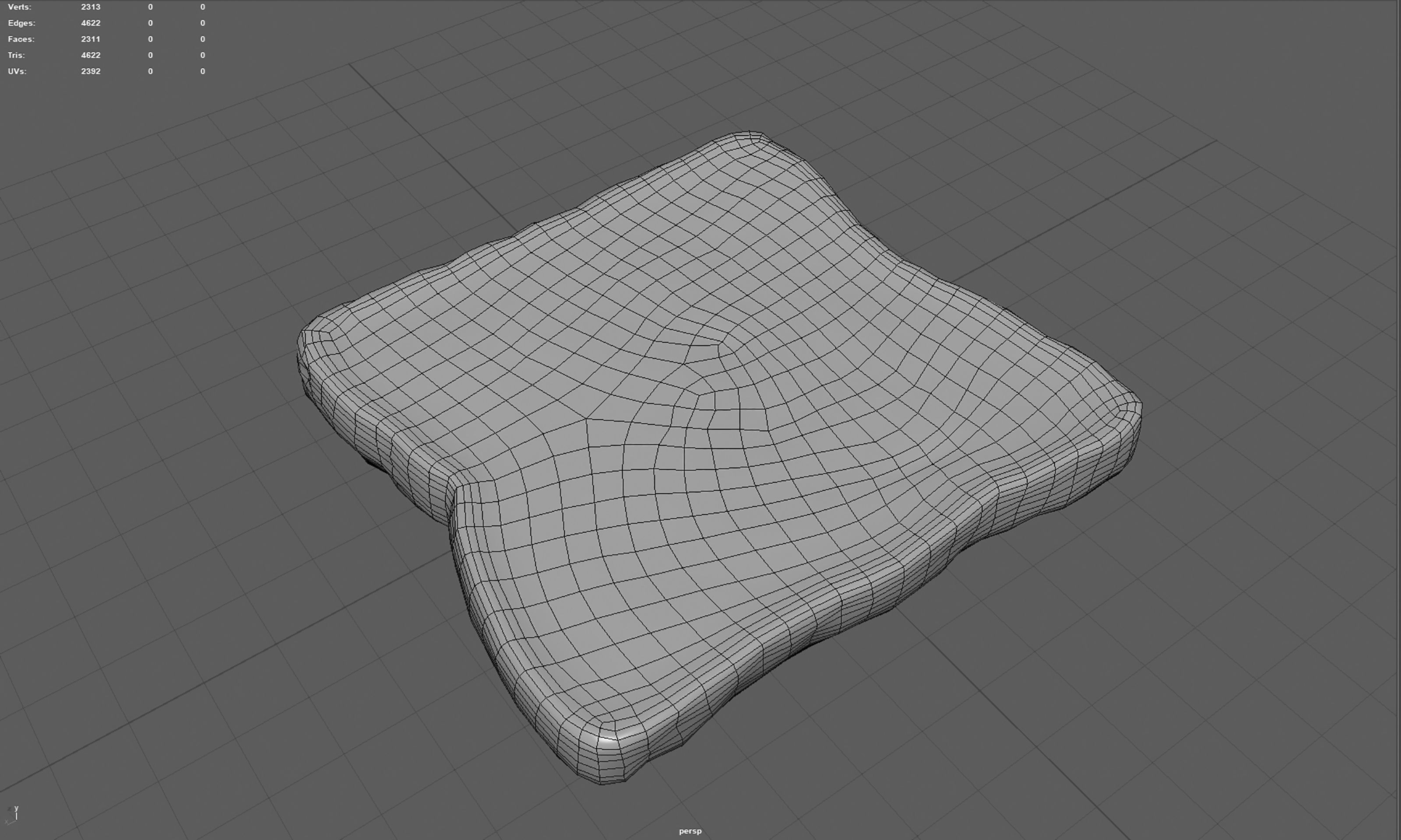Click the Faces: label in the HUD
The width and height of the screenshot is (1401, 840).
[x=21, y=39]
